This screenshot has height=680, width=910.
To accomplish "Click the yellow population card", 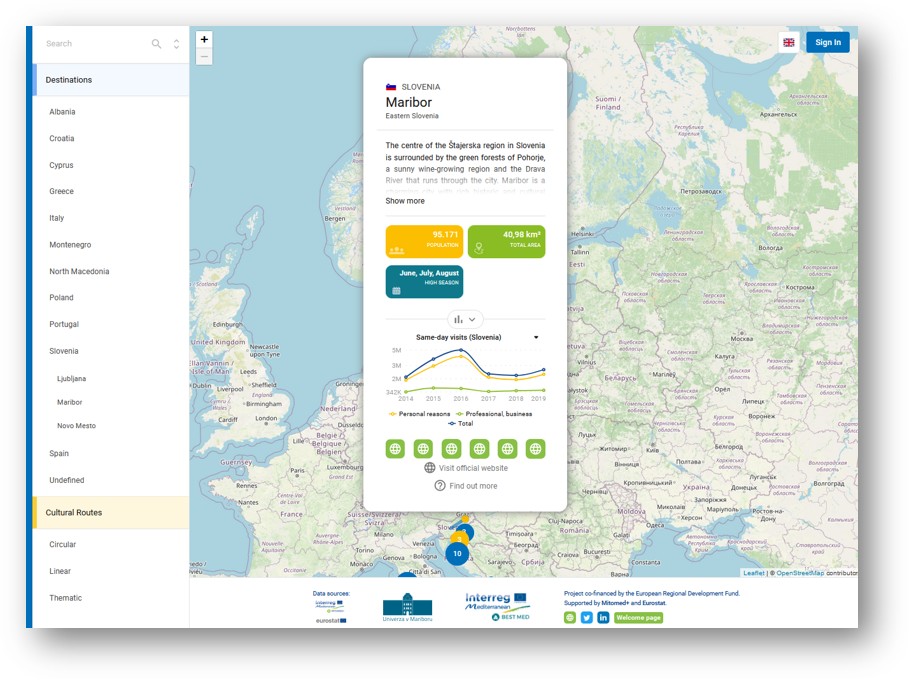I will pyautogui.click(x=424, y=241).
